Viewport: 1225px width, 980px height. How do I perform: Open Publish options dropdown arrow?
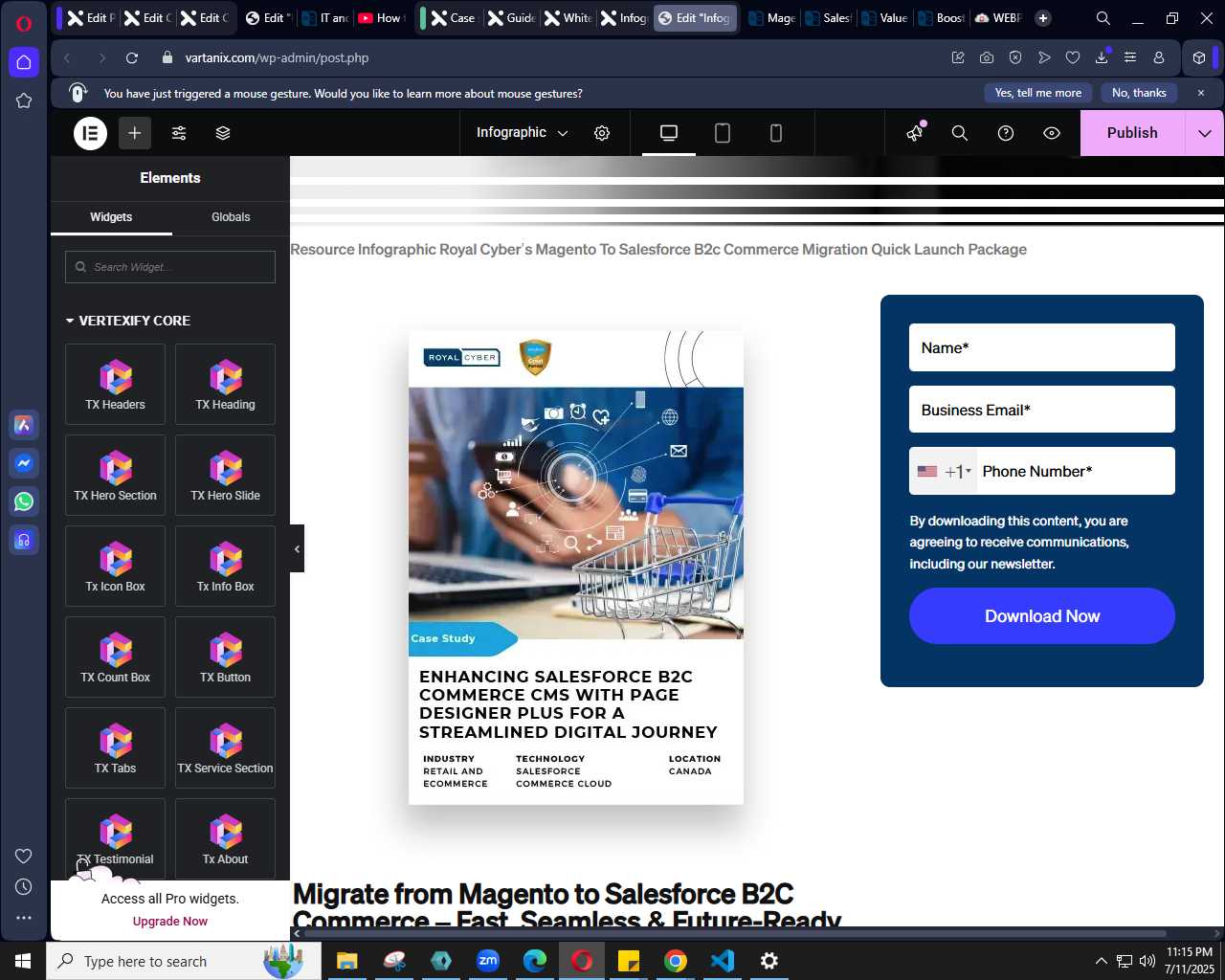click(x=1205, y=133)
